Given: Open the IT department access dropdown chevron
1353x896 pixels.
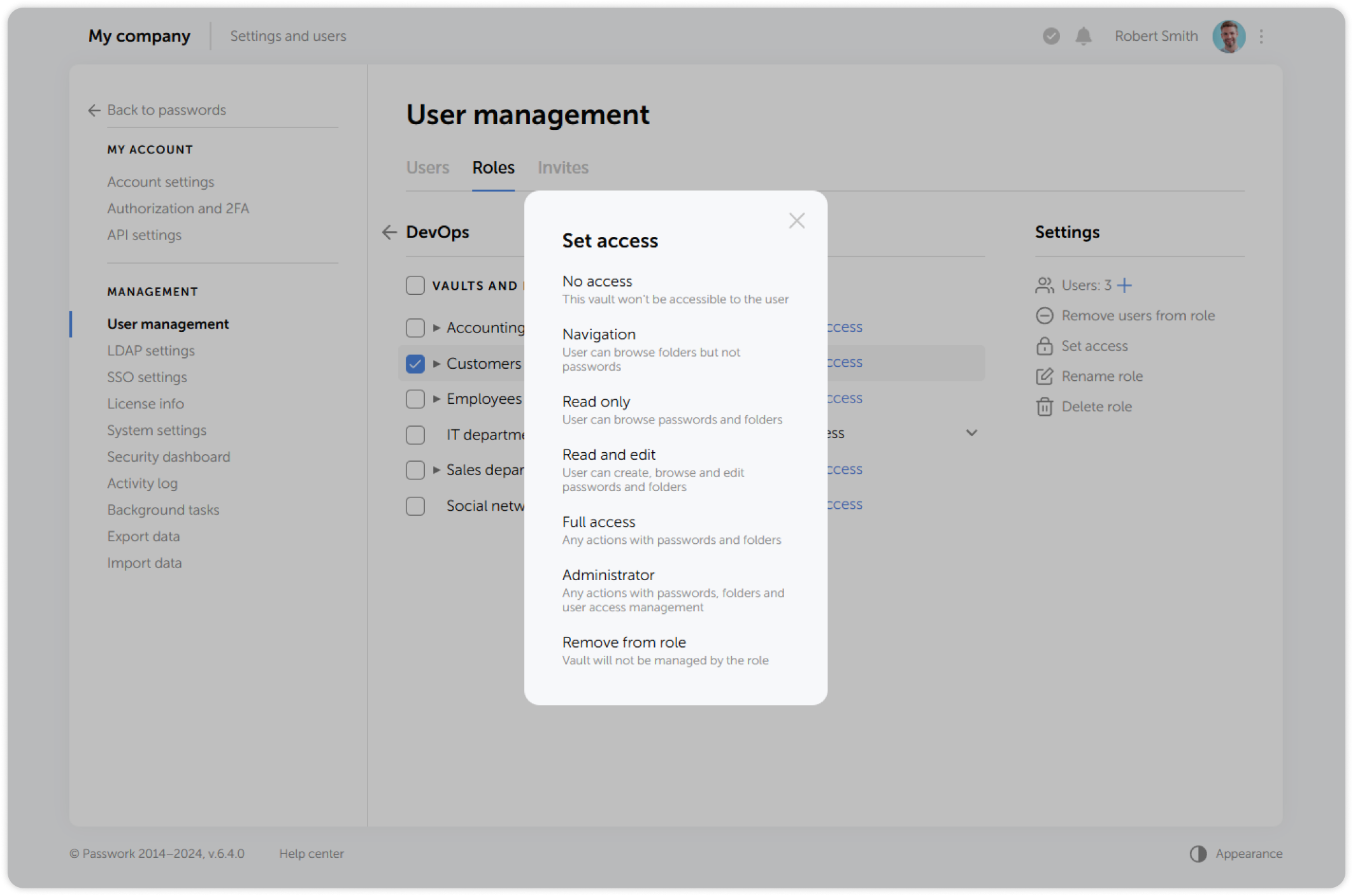Looking at the screenshot, I should 971,433.
